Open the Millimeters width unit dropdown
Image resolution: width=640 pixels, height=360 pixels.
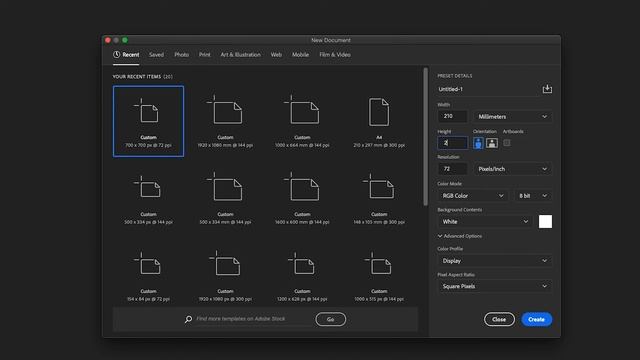(513, 117)
